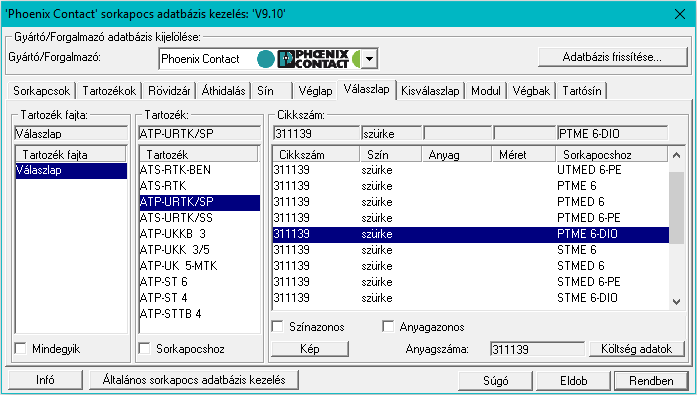
Task: Select the Sín tab
Action: click(272, 91)
